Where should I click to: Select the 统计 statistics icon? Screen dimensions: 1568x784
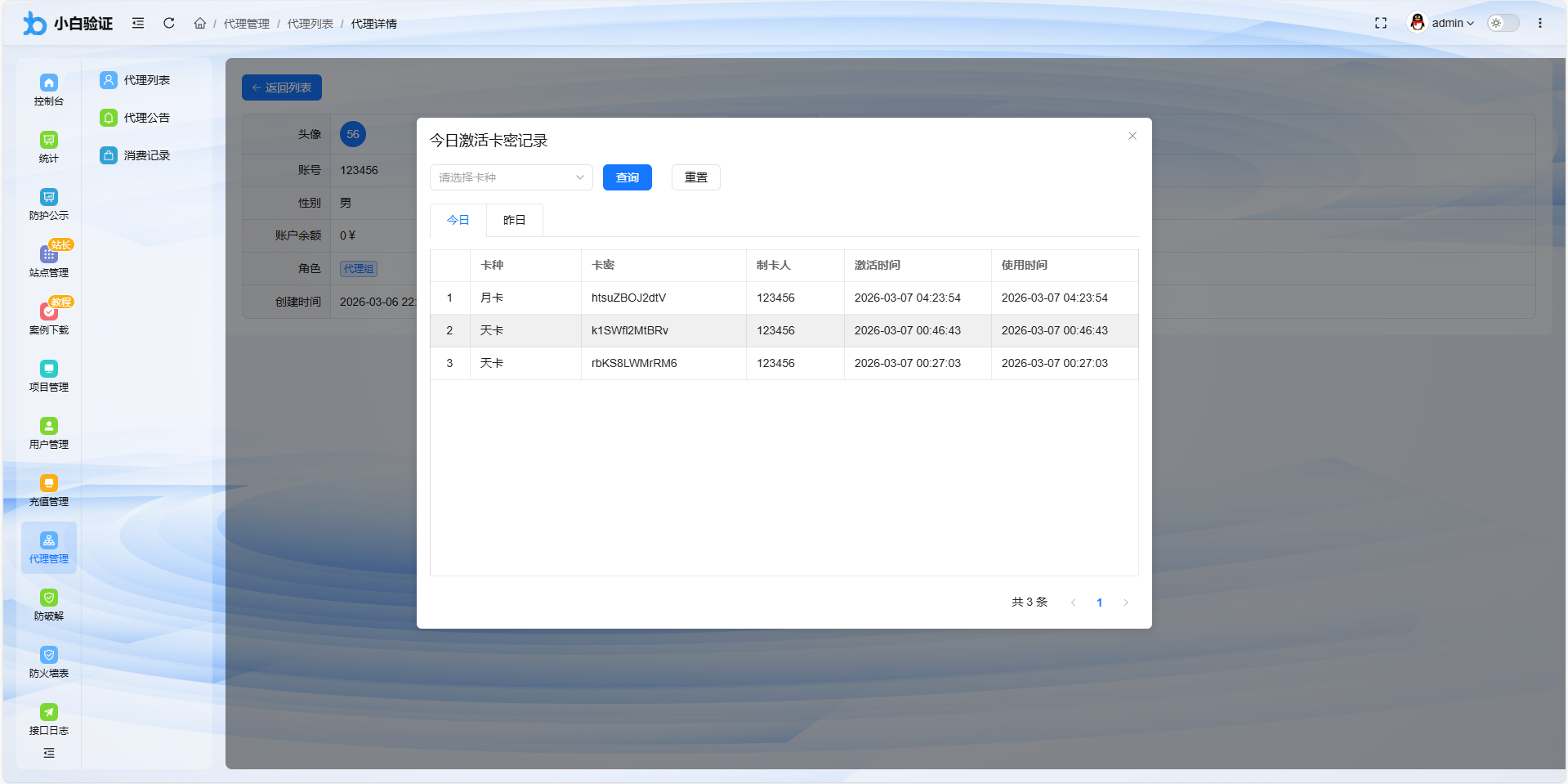(48, 146)
